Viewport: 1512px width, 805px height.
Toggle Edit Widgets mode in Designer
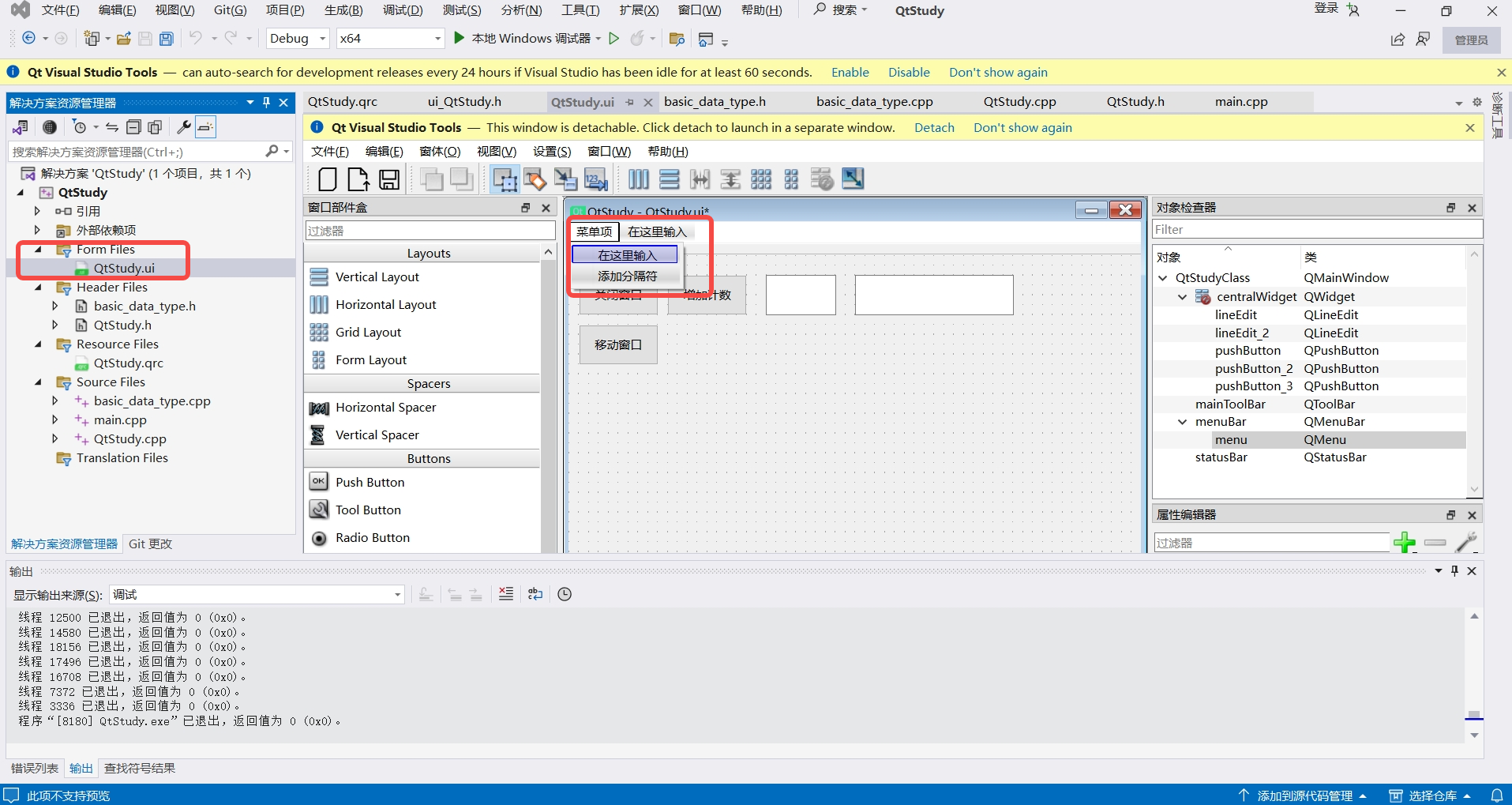point(505,179)
